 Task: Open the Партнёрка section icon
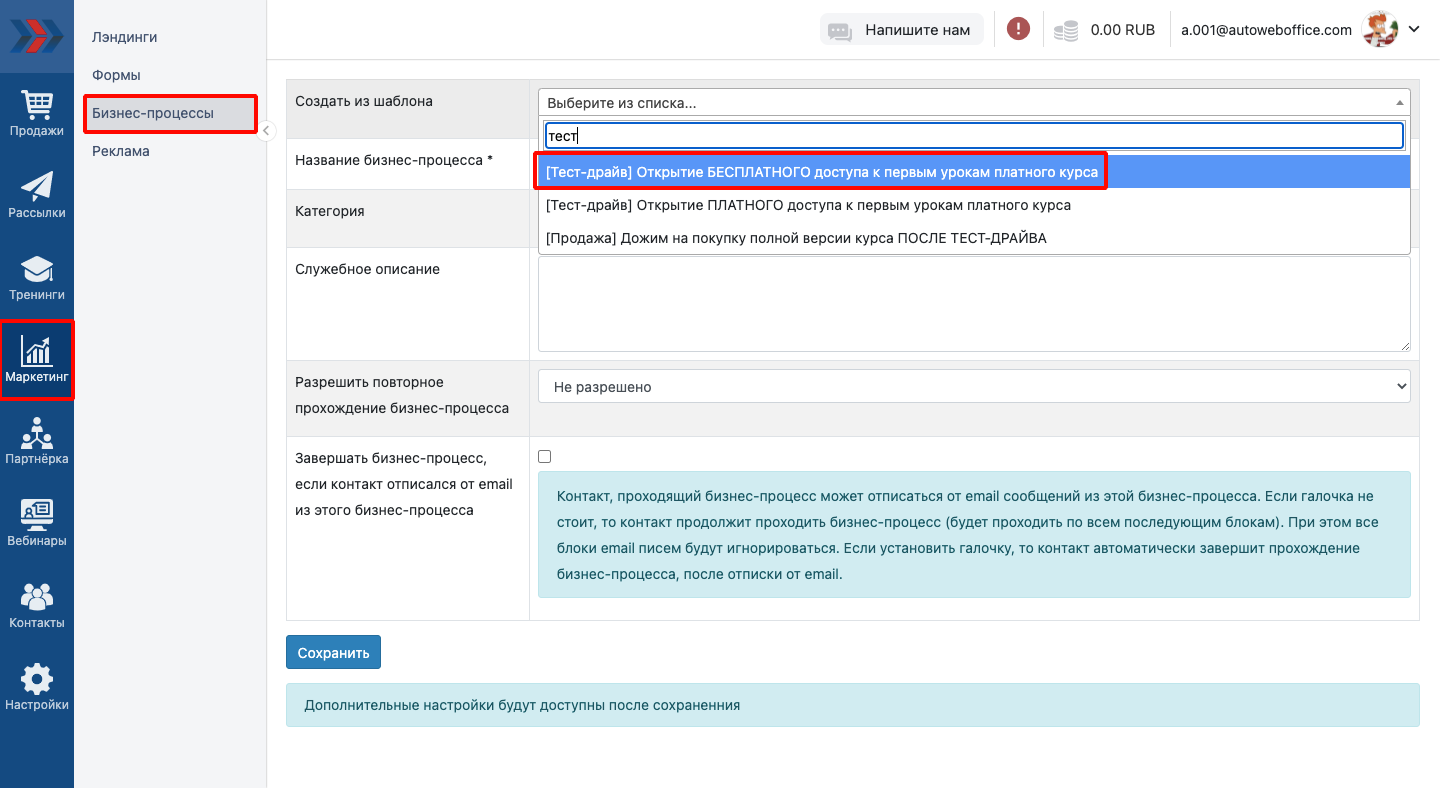(37, 441)
